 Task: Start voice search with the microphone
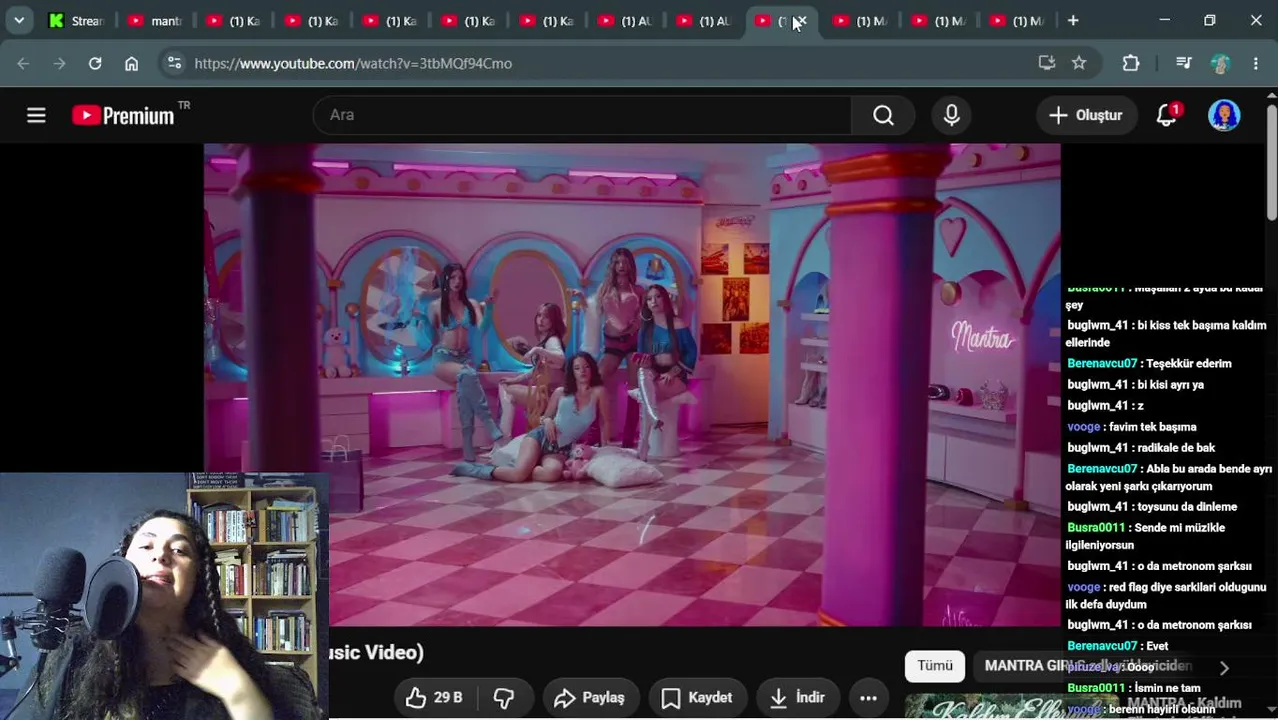[951, 115]
